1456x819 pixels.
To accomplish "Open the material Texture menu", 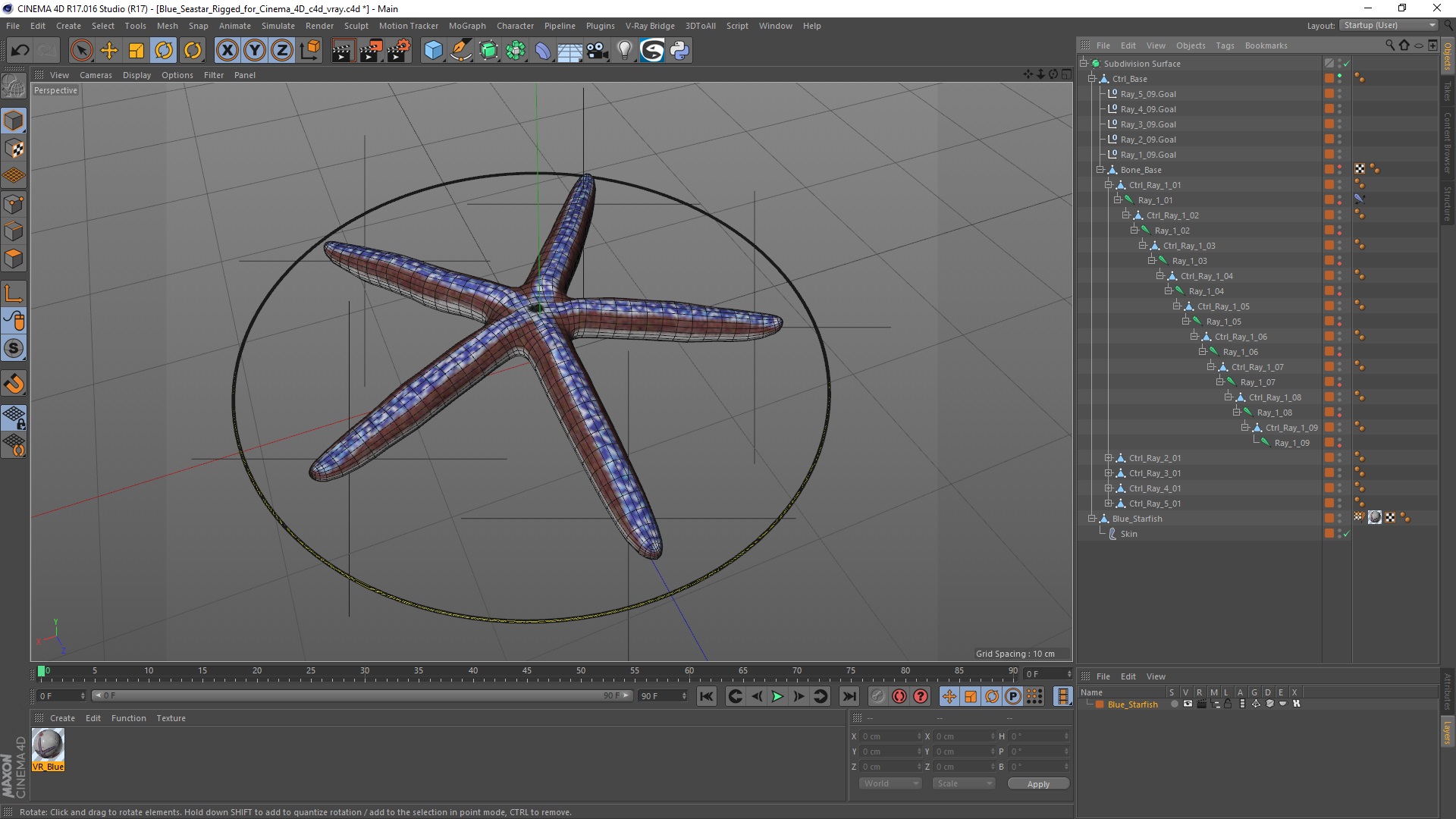I will coord(171,718).
